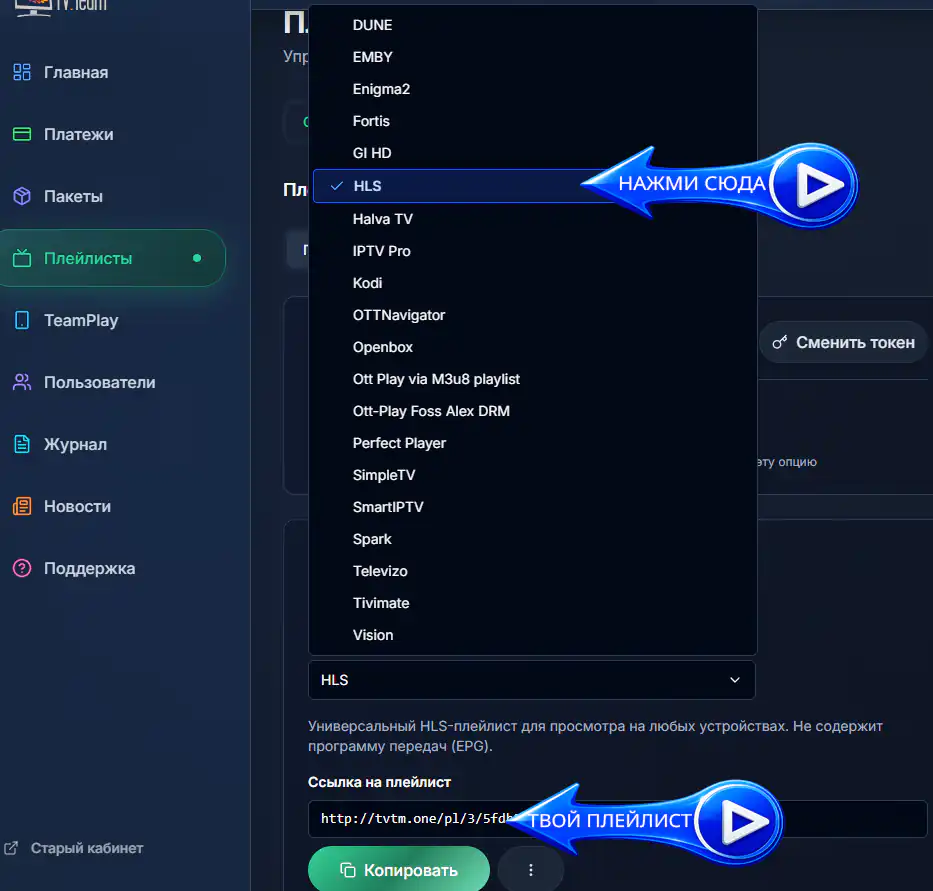Click the TeamPlay device icon
The height and width of the screenshot is (891, 933).
[22, 320]
